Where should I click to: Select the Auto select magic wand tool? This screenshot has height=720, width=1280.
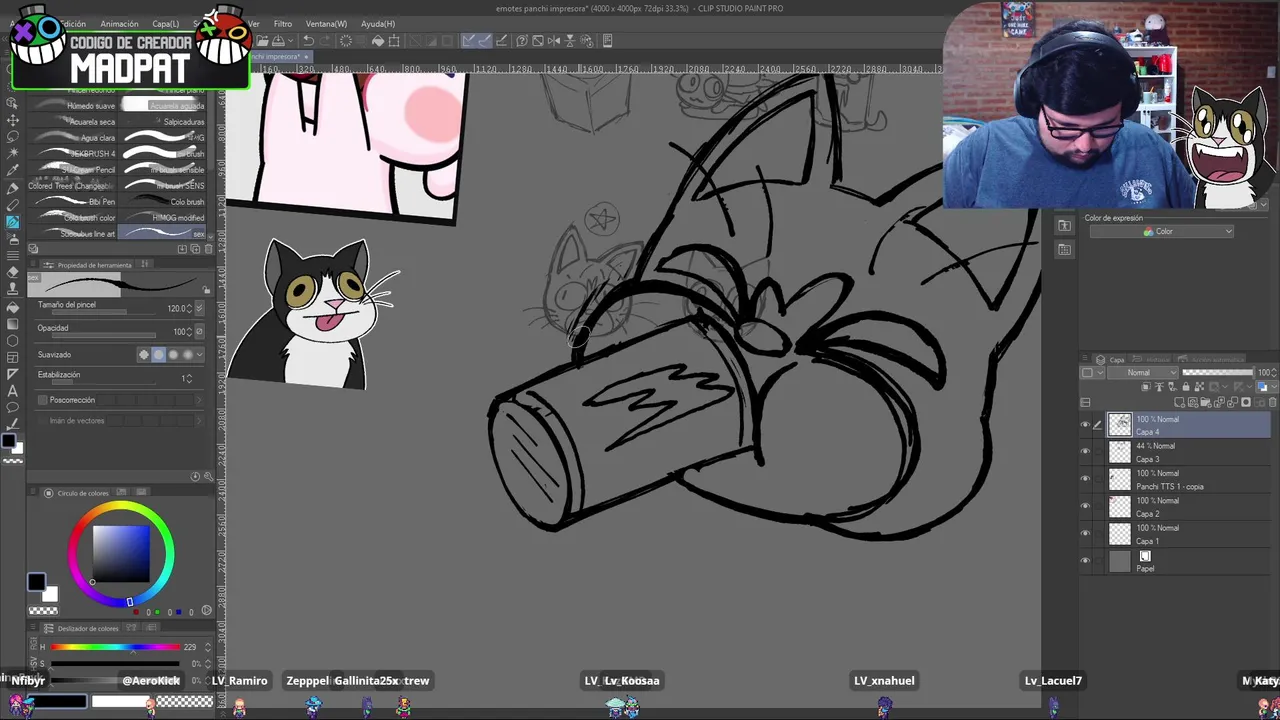tap(12, 152)
